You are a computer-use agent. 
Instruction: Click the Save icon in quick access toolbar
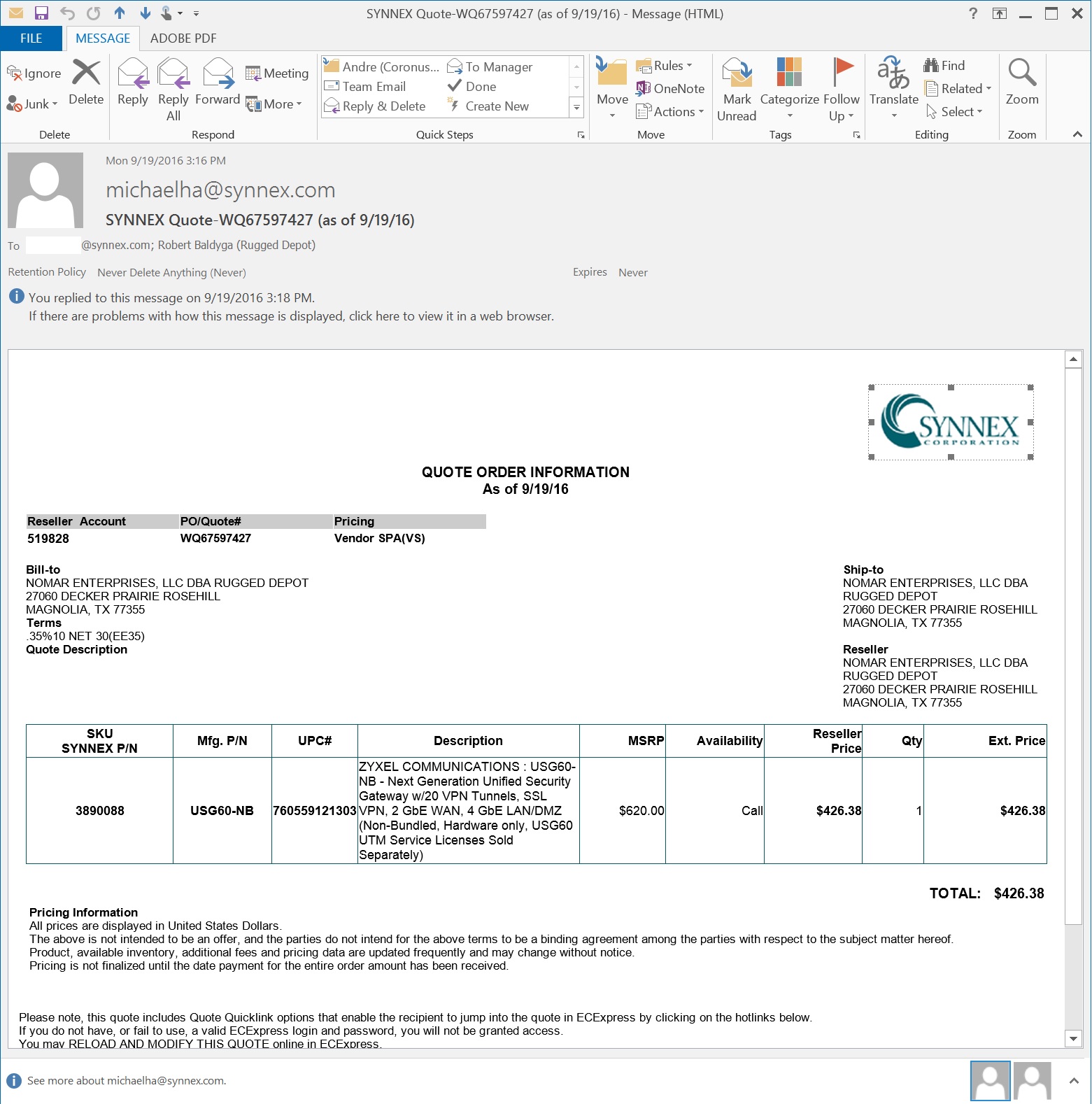coord(41,13)
